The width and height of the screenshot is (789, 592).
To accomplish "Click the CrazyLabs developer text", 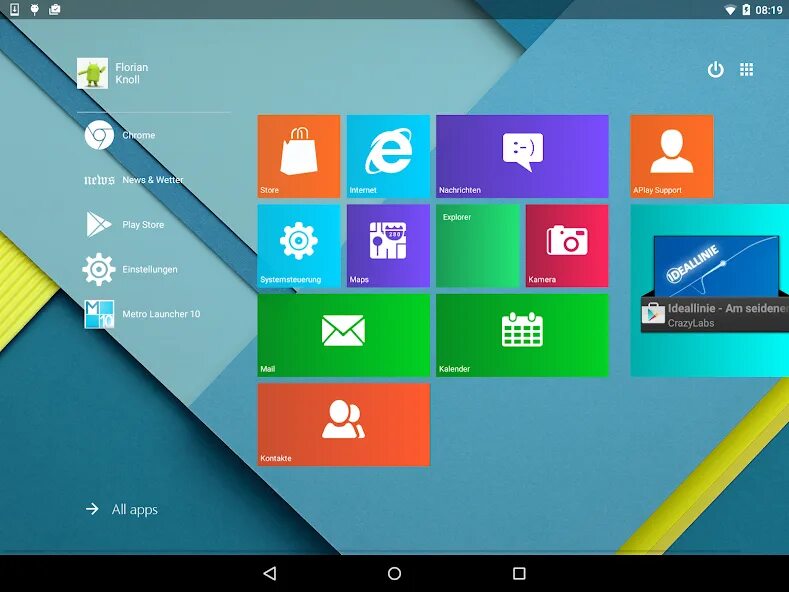I will 691,323.
